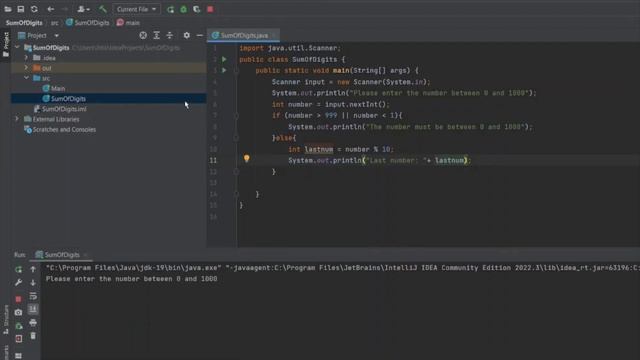Collapse the SumOfDigits project root node
Viewport: 640px width, 360px height.
click(17, 47)
